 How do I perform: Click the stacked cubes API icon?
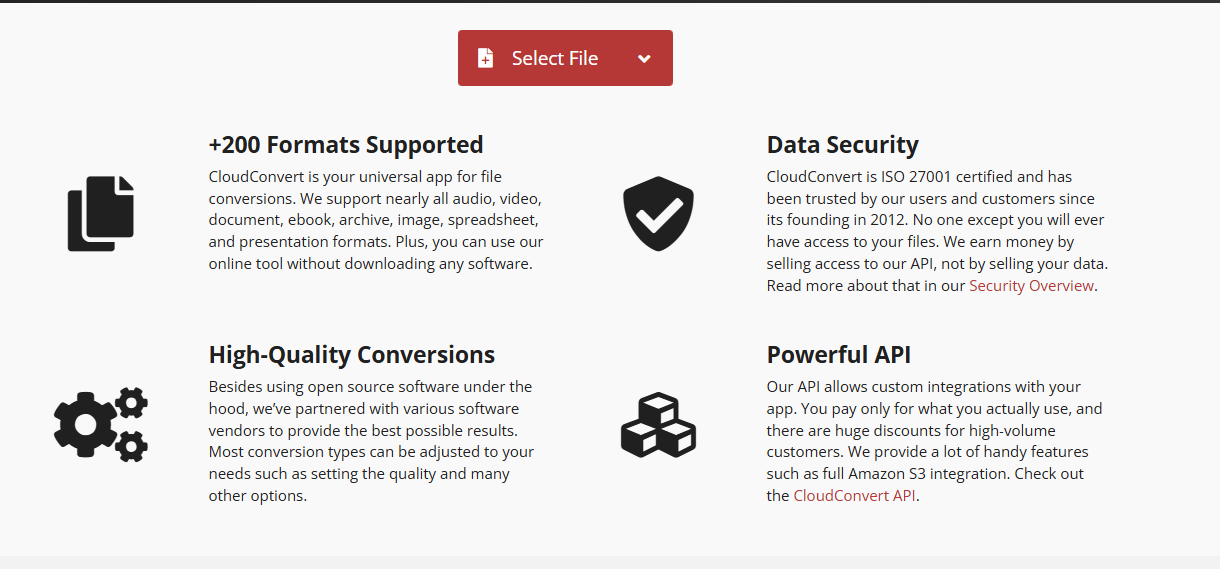tap(658, 425)
